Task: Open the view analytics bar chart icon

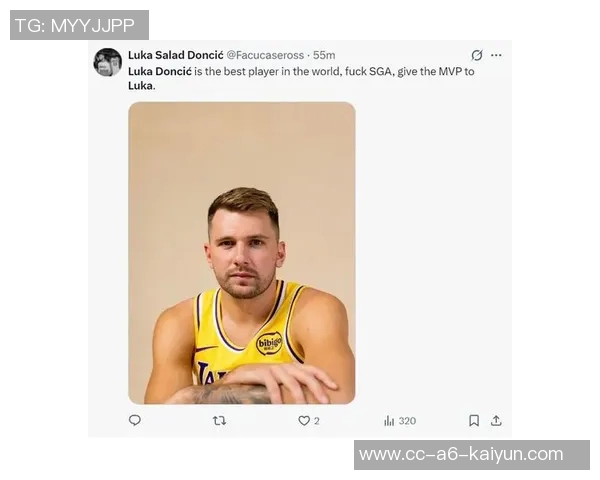Action: (x=389, y=421)
